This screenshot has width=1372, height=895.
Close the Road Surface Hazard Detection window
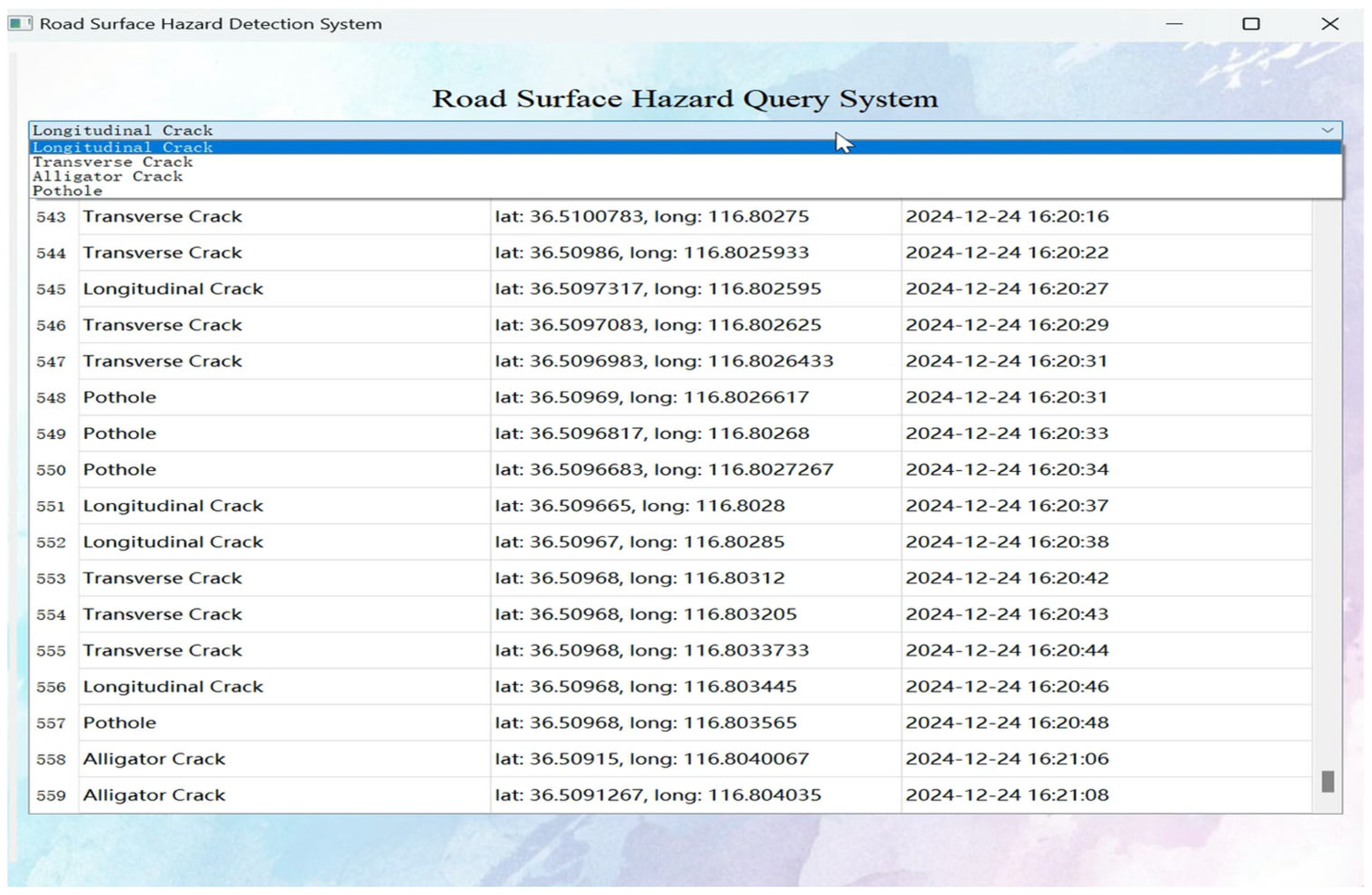pos(1330,24)
